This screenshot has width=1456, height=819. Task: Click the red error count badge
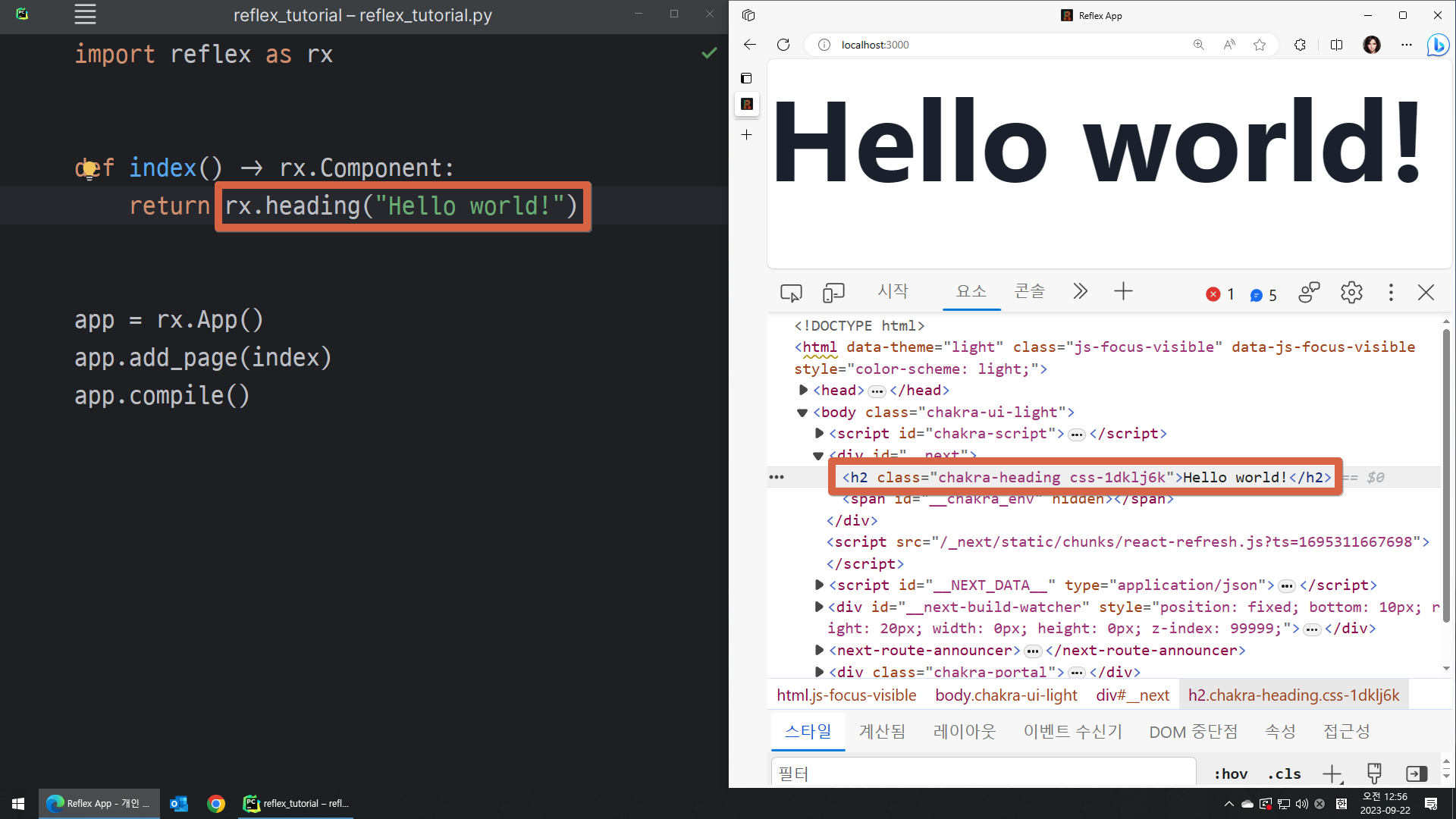click(1219, 294)
